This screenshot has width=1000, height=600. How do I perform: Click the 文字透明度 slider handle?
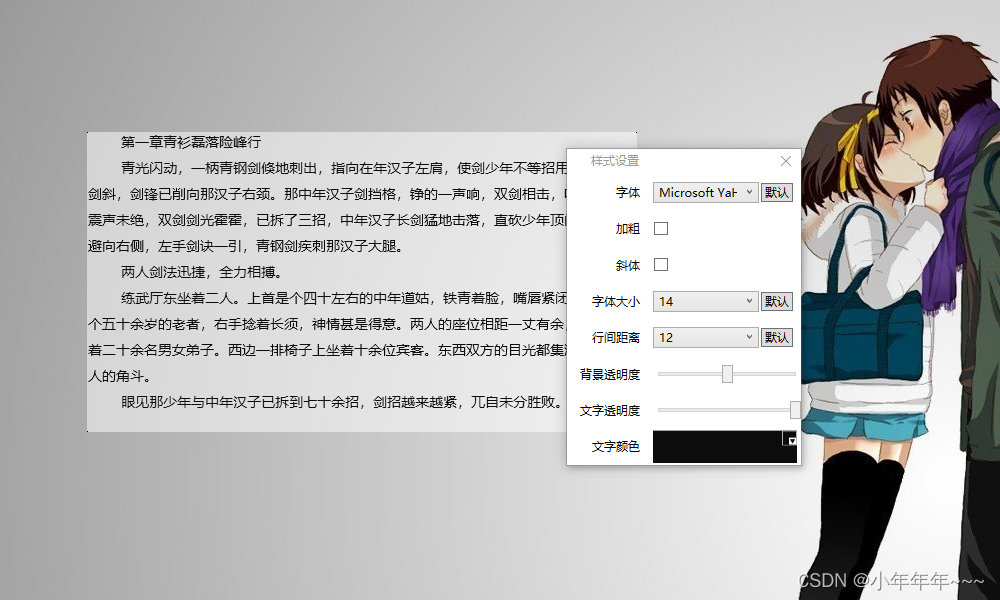795,410
